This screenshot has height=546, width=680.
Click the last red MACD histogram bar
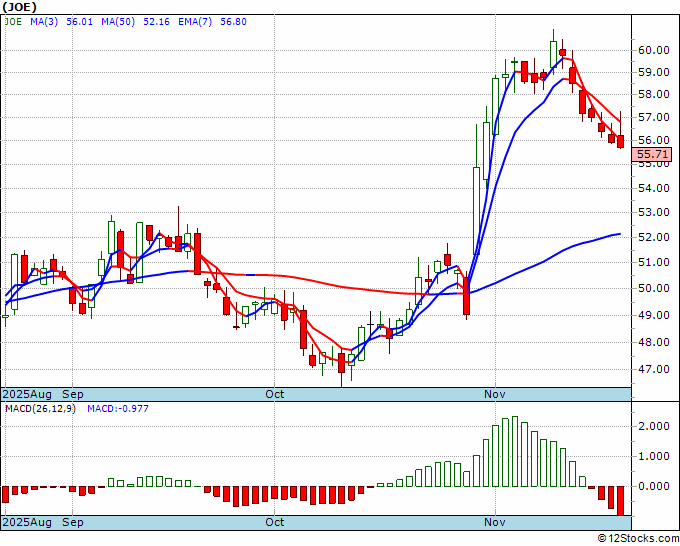[620, 500]
